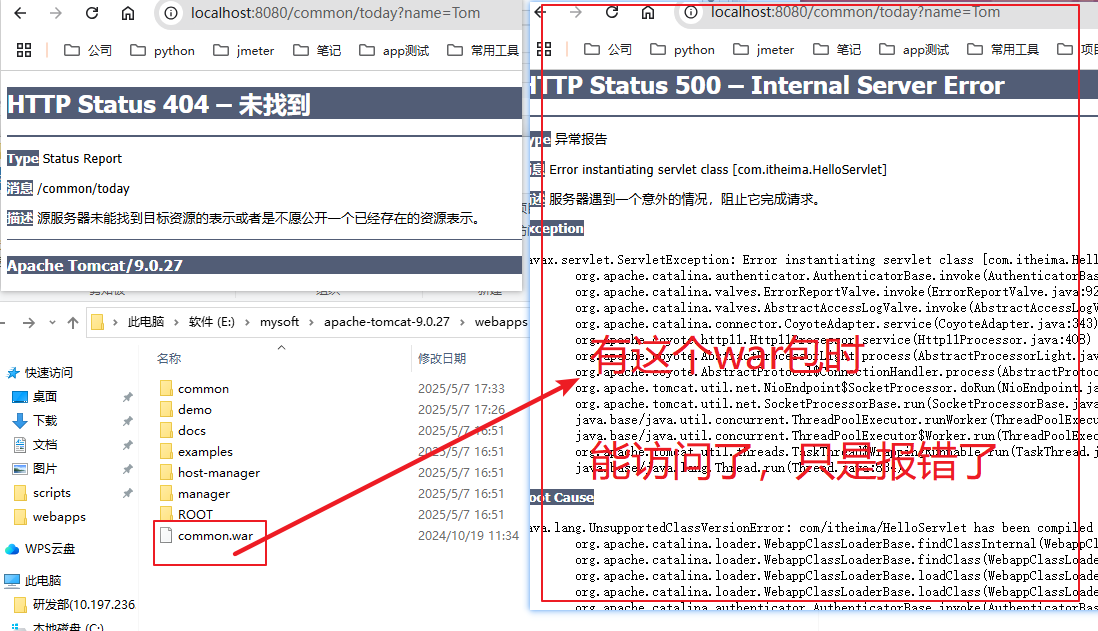The height and width of the screenshot is (631, 1098).
Task: Expand chevron after mysoft in breadcrumb
Action: (312, 322)
